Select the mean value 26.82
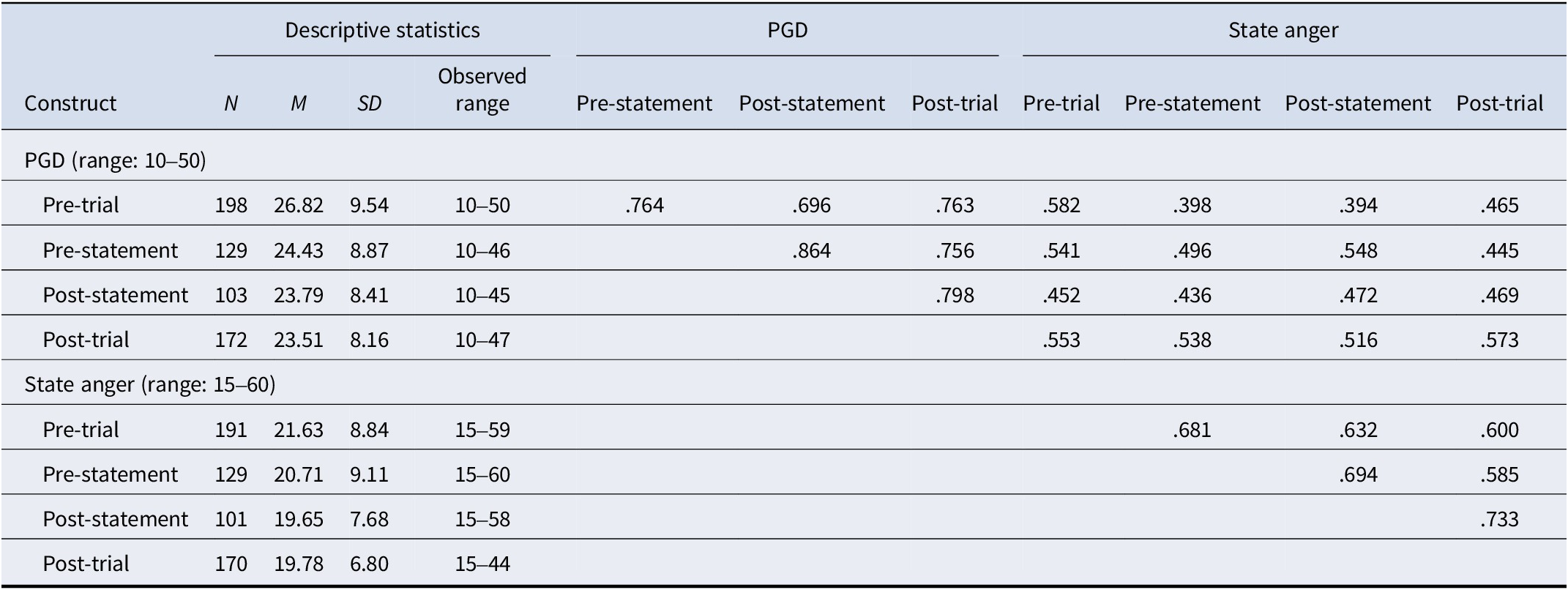 (x=299, y=205)
